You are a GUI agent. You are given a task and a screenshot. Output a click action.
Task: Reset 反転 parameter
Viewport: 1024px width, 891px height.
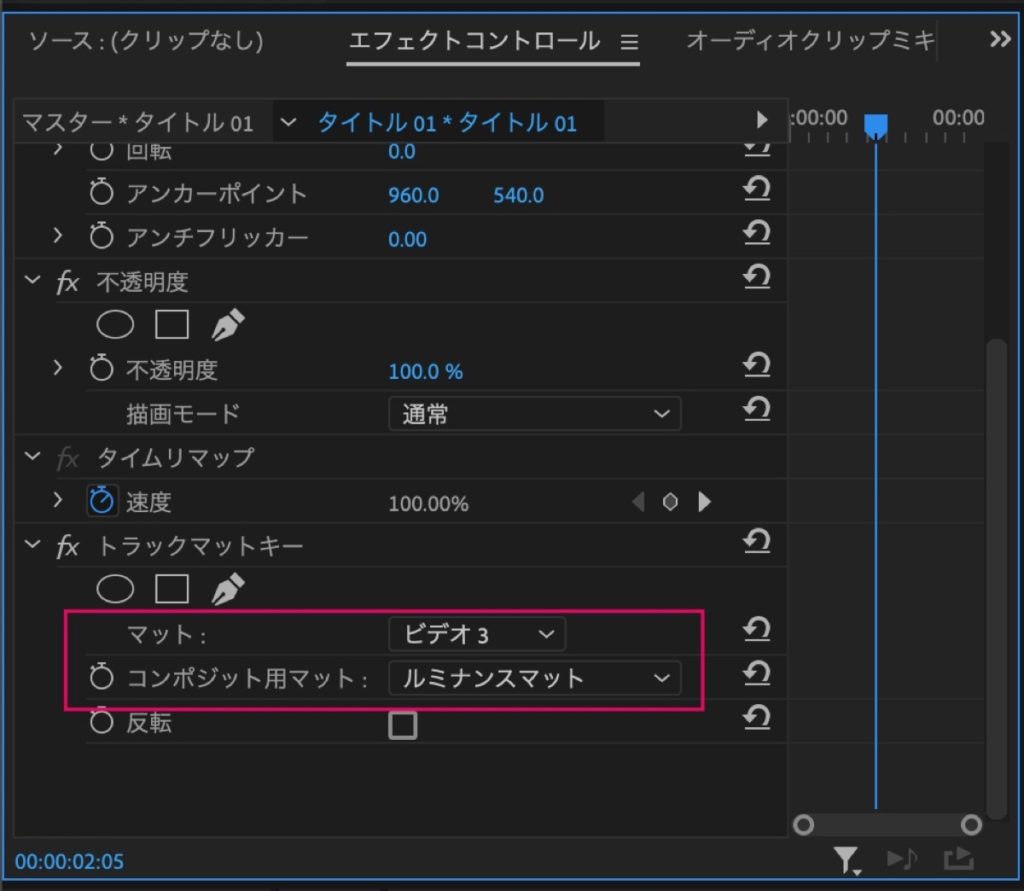[x=757, y=718]
